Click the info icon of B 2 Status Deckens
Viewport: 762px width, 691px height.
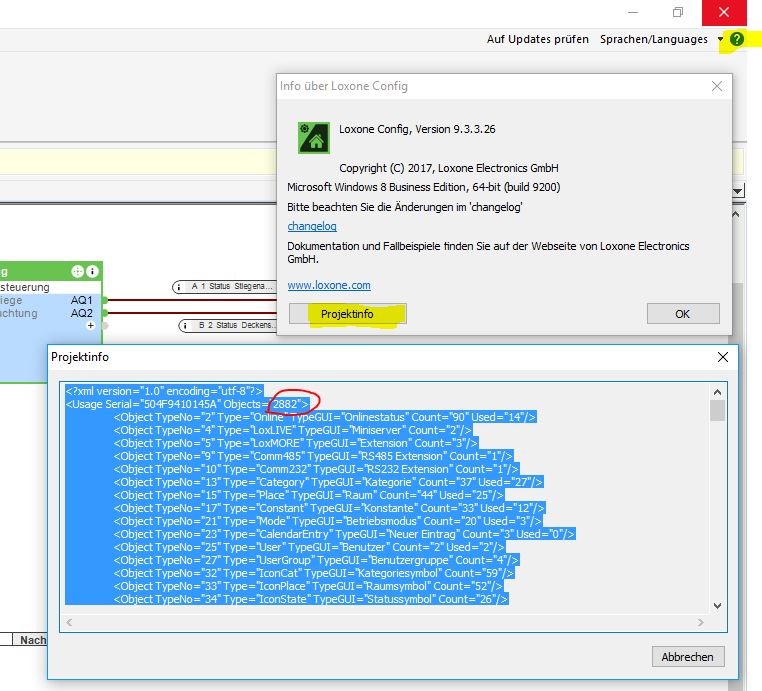[185, 326]
